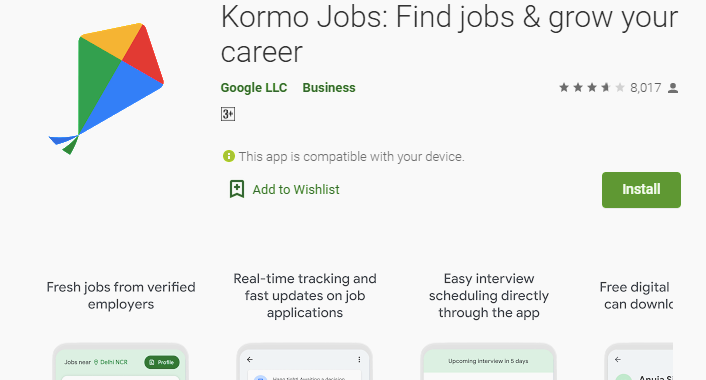The image size is (706, 380).
Task: Open the Business category link
Action: tap(329, 87)
